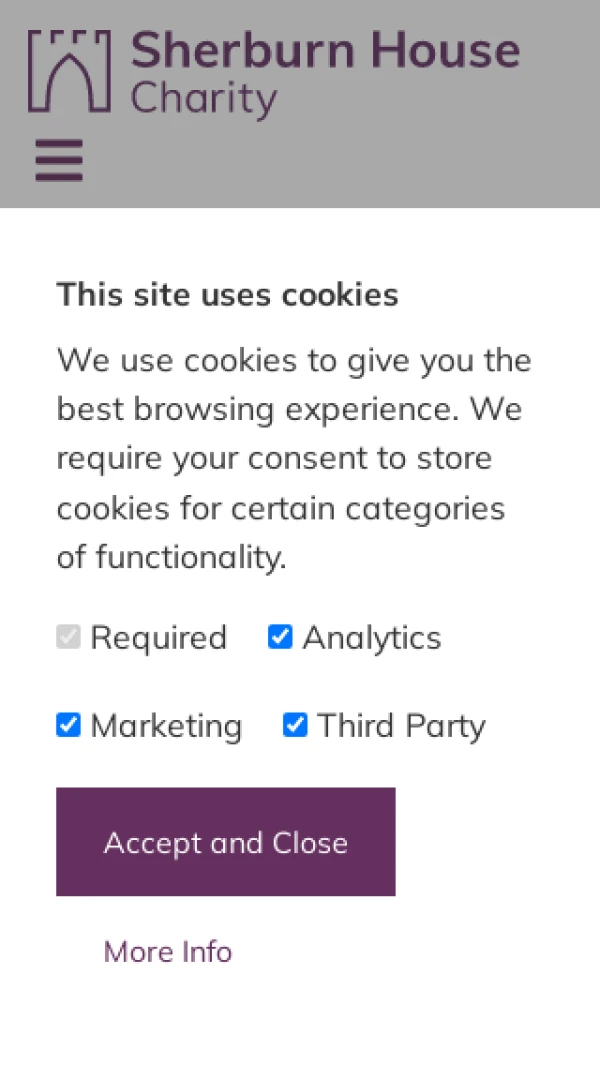Click the Third Party label text

pos(400,726)
